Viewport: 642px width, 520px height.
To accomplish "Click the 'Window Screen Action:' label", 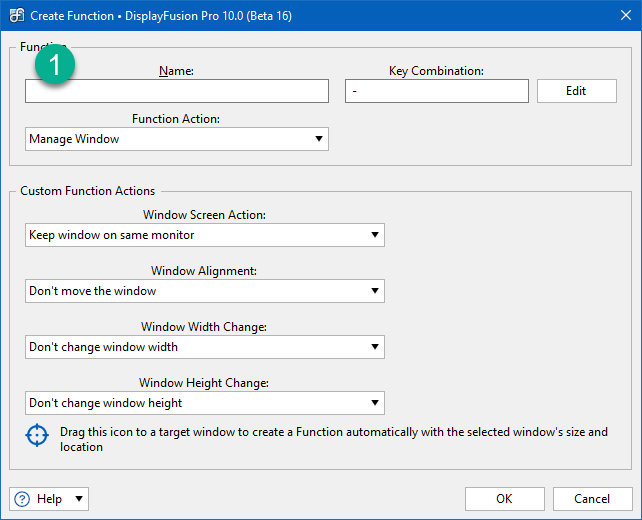I will click(204, 215).
